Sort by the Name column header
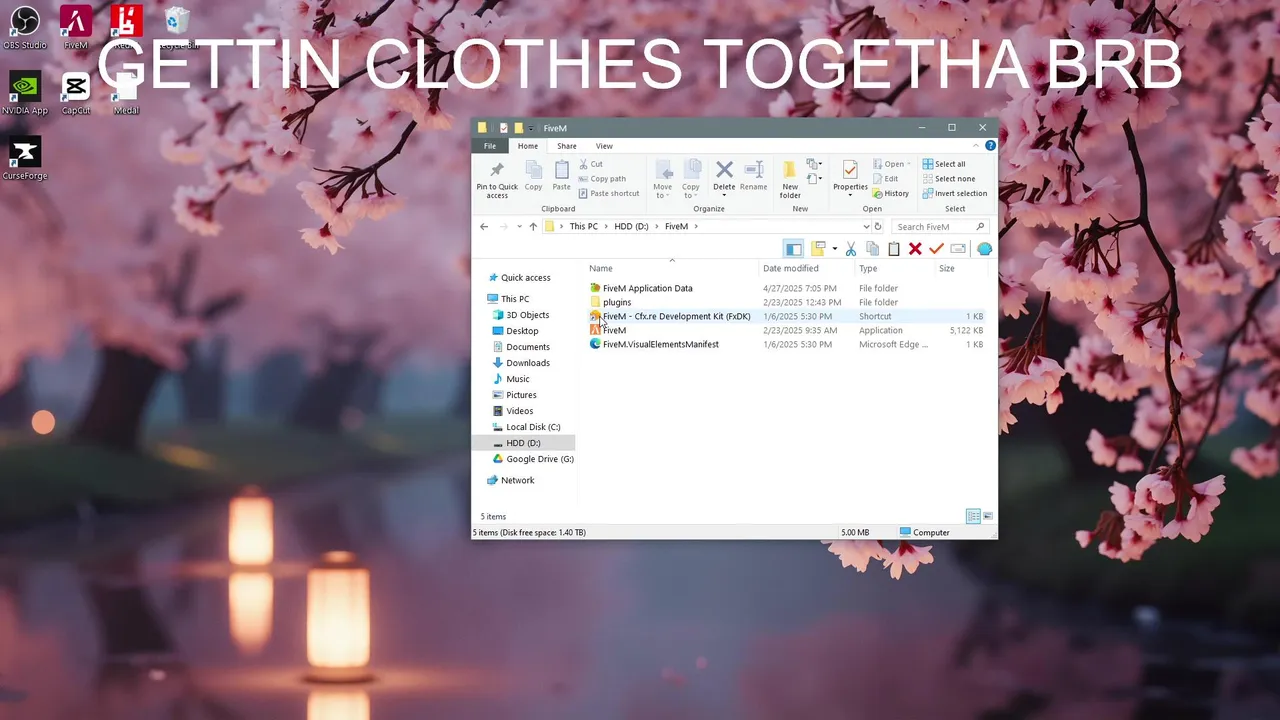 672,268
